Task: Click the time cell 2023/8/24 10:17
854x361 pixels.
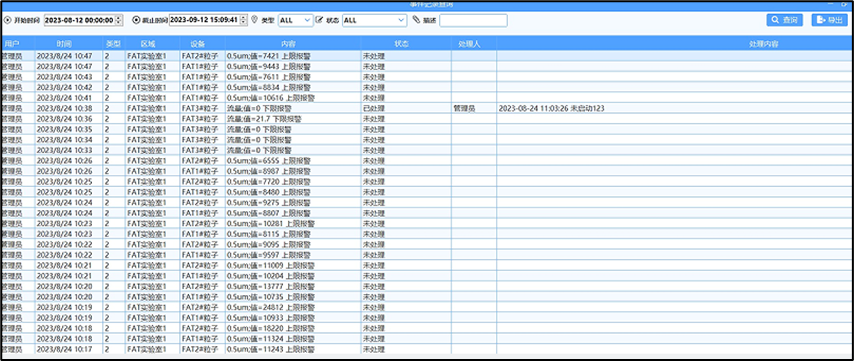Action: point(69,349)
